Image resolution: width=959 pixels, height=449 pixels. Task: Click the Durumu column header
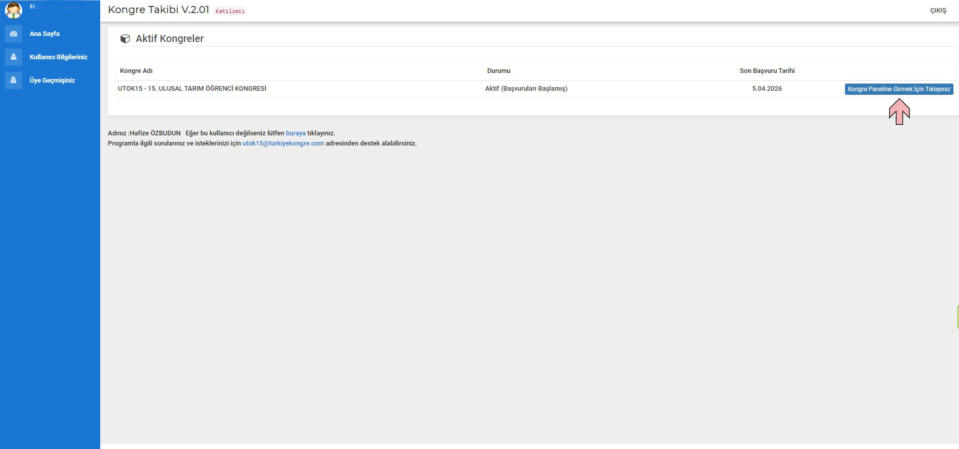[498, 71]
